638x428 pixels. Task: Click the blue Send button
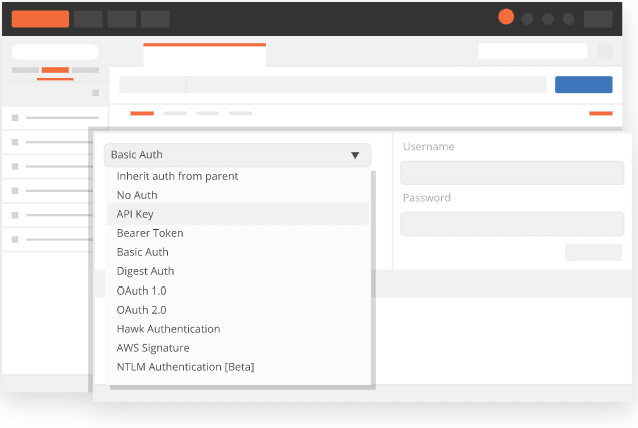pyautogui.click(x=583, y=85)
